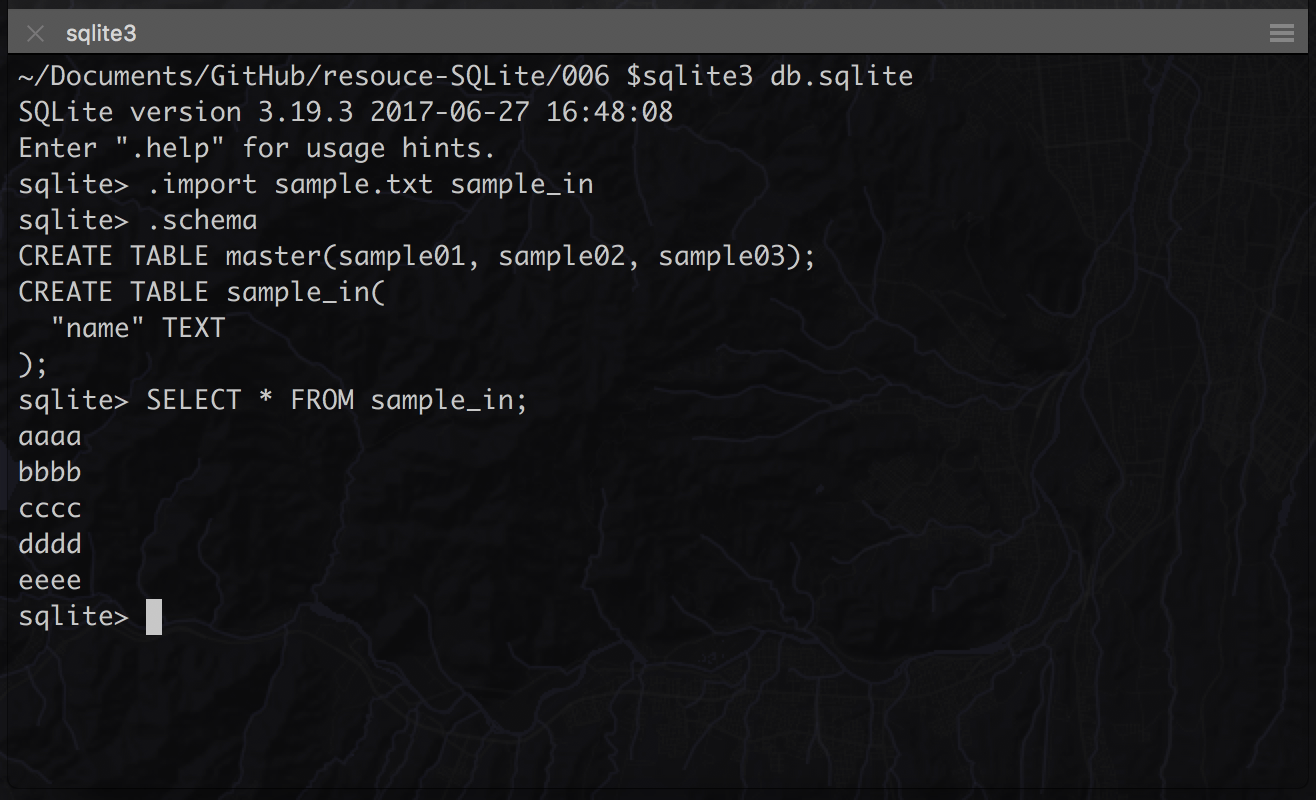Click the closing ');' schema line
Screen dimensions: 1316x800
(33, 364)
